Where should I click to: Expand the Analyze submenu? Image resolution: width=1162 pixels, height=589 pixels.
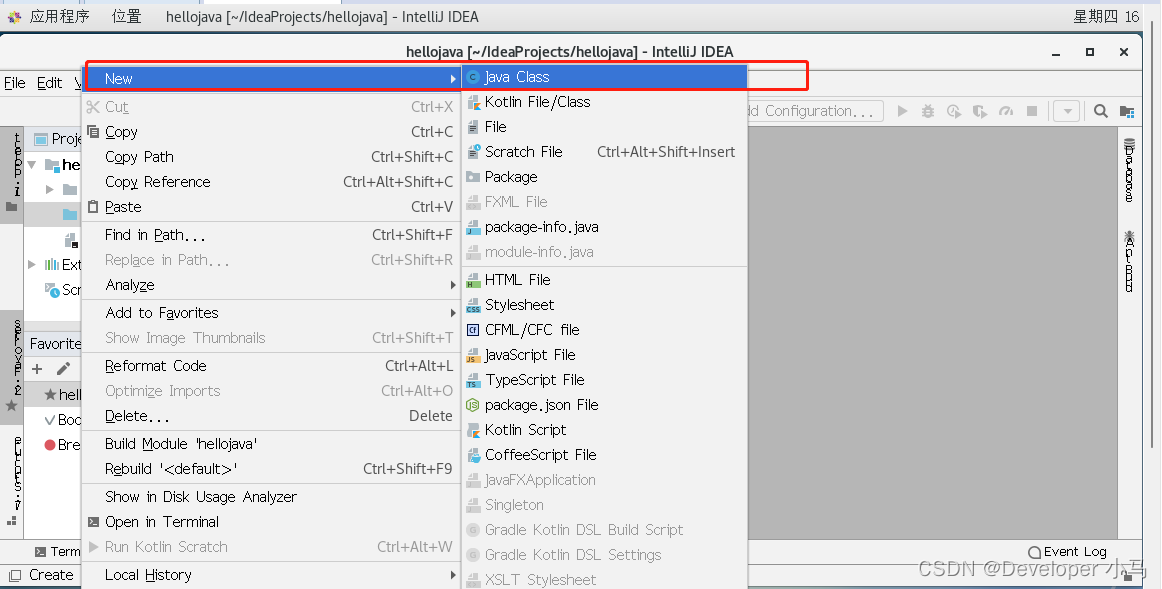coord(271,285)
